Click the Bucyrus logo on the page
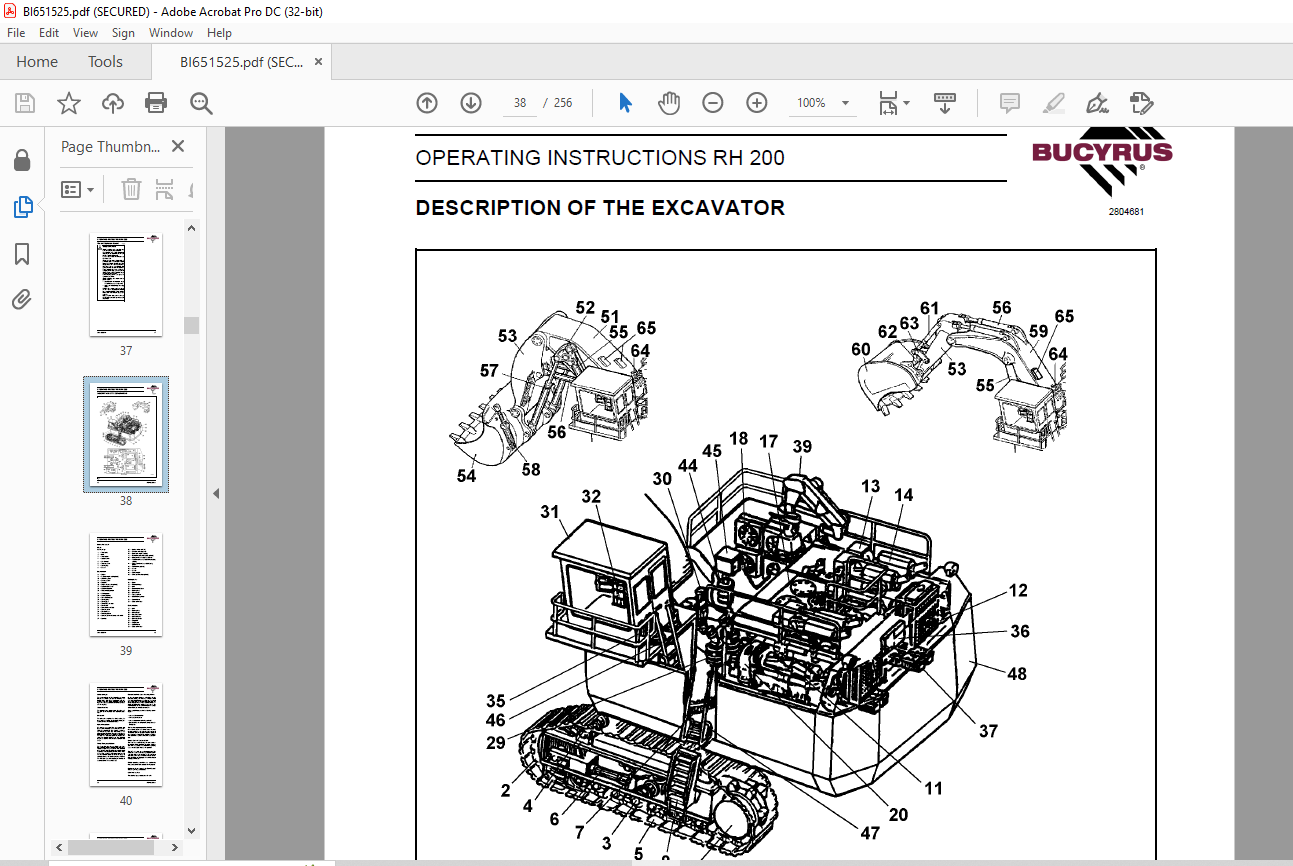The height and width of the screenshot is (866, 1293). point(1102,160)
